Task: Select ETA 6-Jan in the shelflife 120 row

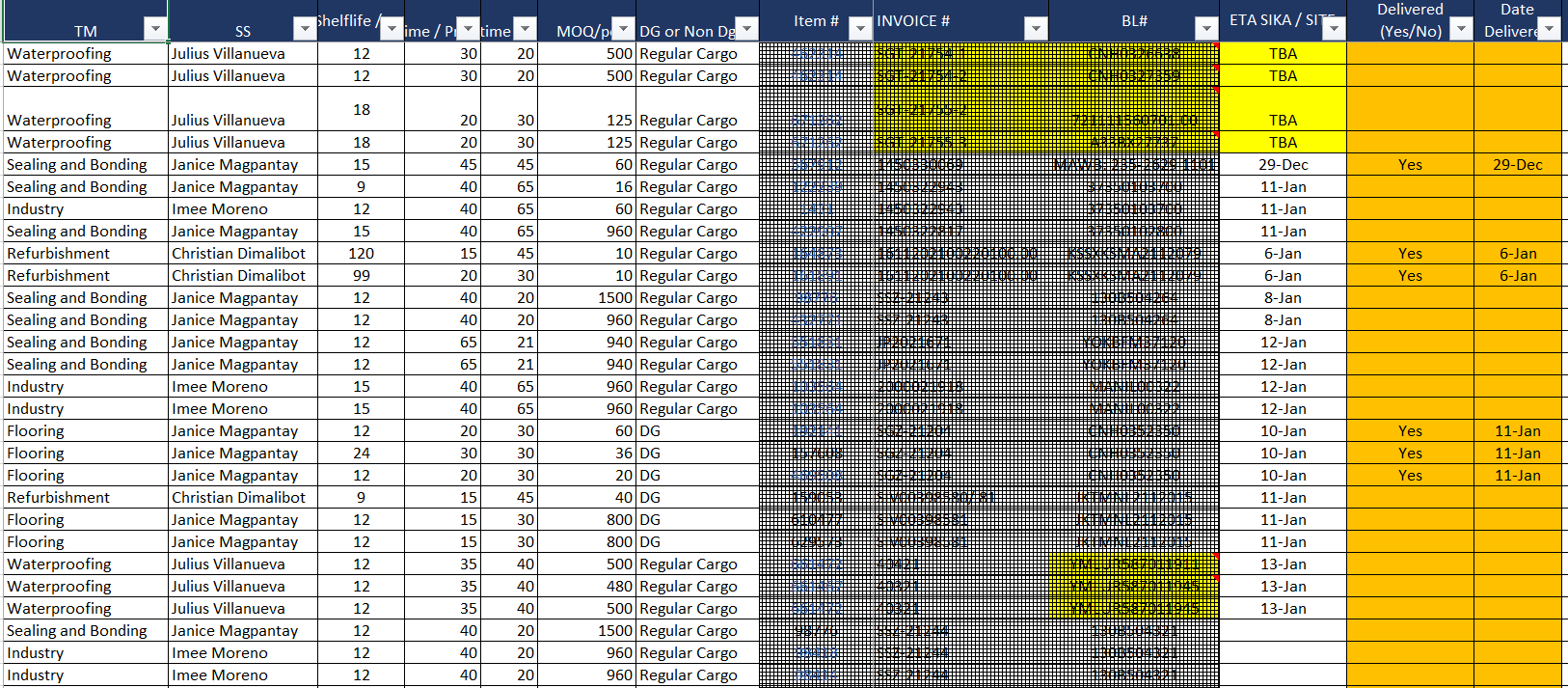Action: click(x=1283, y=254)
